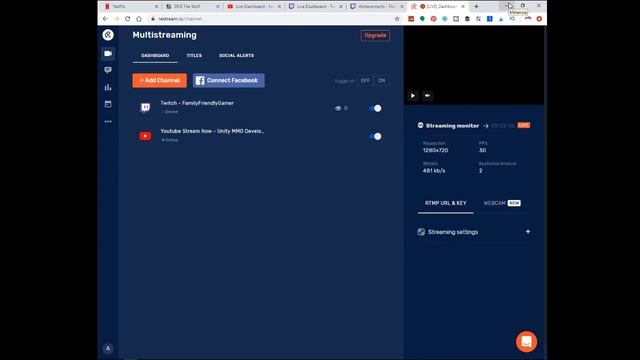Click the browser forward arrow
Screen dimensions: 640x360
pos(116,19)
